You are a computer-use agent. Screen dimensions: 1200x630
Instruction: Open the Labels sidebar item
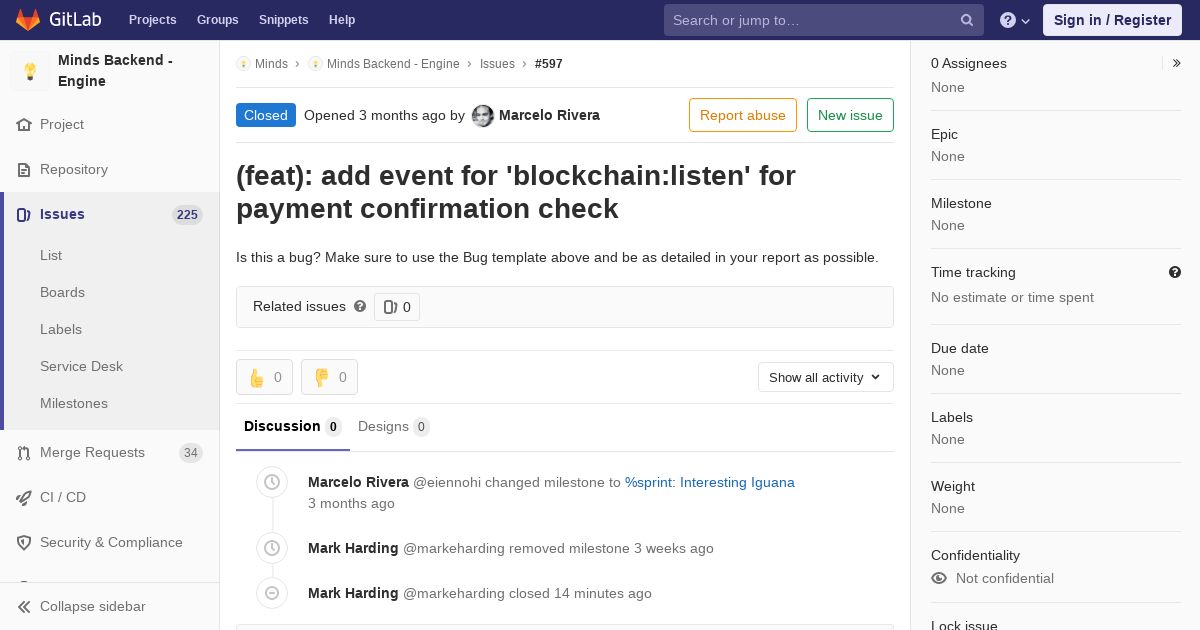61,329
